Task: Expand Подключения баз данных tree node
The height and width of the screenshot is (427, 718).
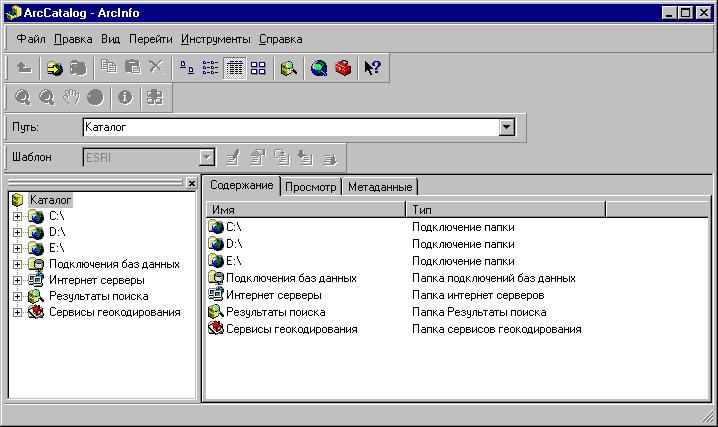Action: (x=17, y=264)
